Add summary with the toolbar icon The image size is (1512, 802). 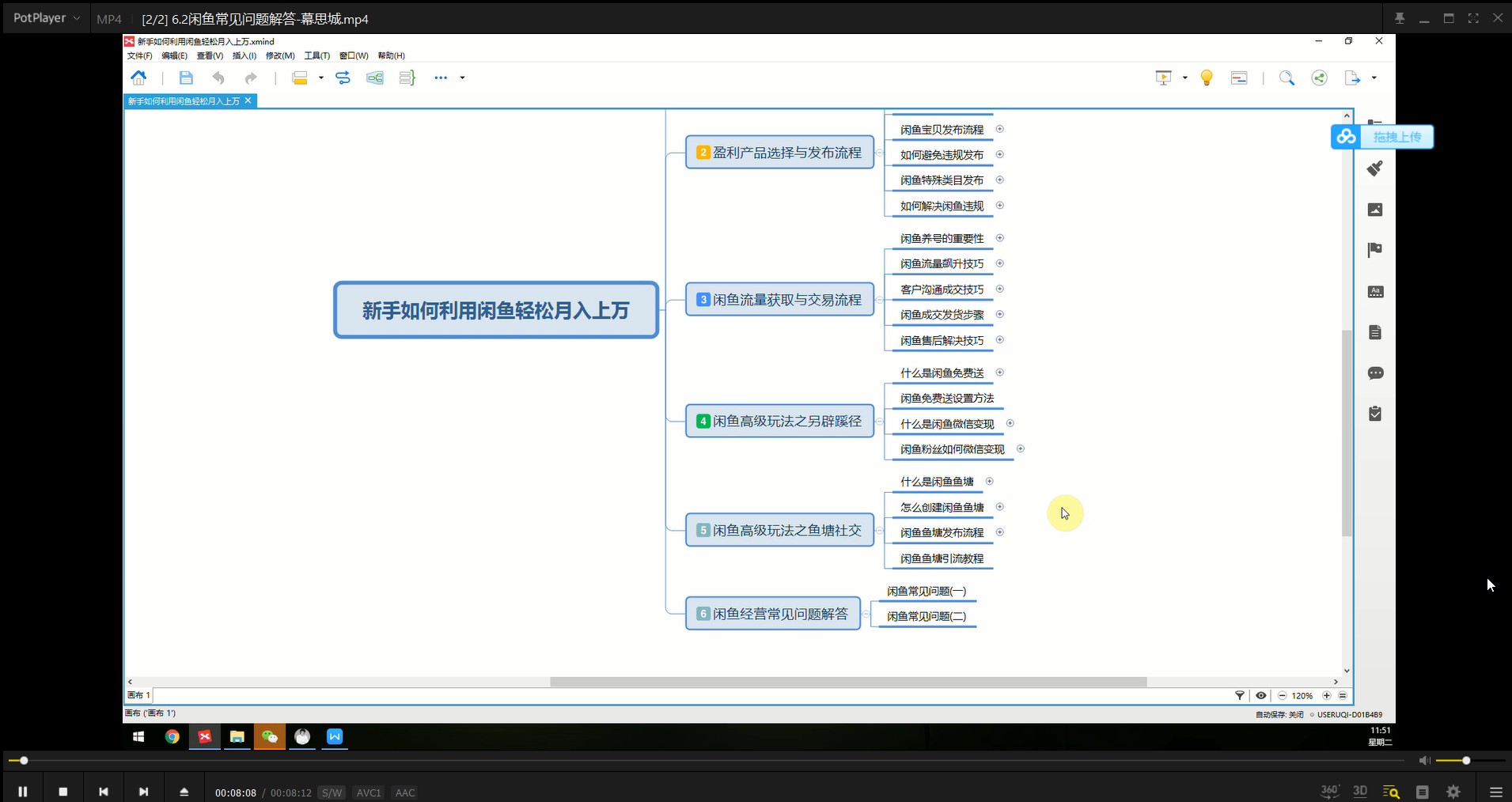tap(407, 78)
